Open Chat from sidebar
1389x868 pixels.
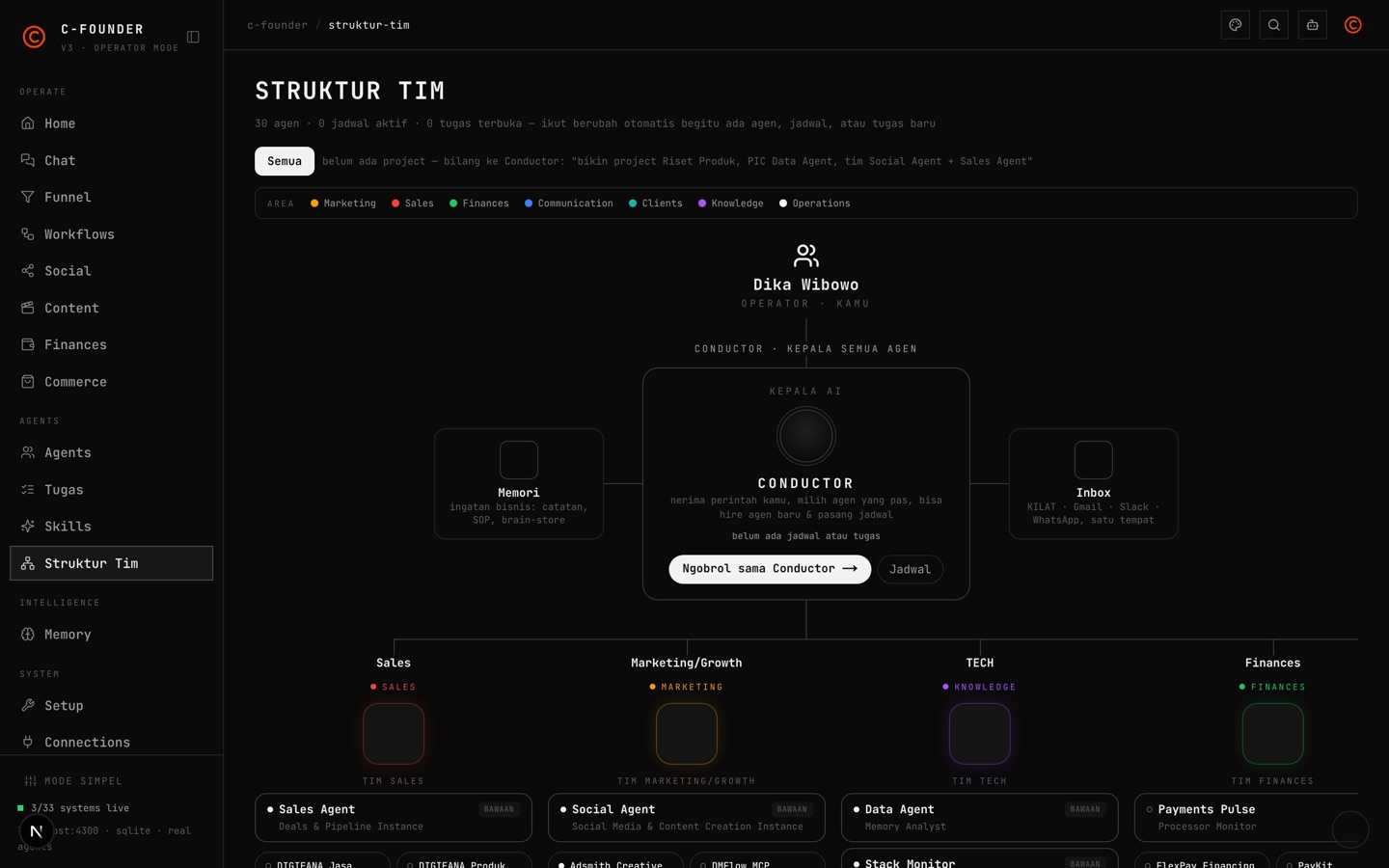111,160
